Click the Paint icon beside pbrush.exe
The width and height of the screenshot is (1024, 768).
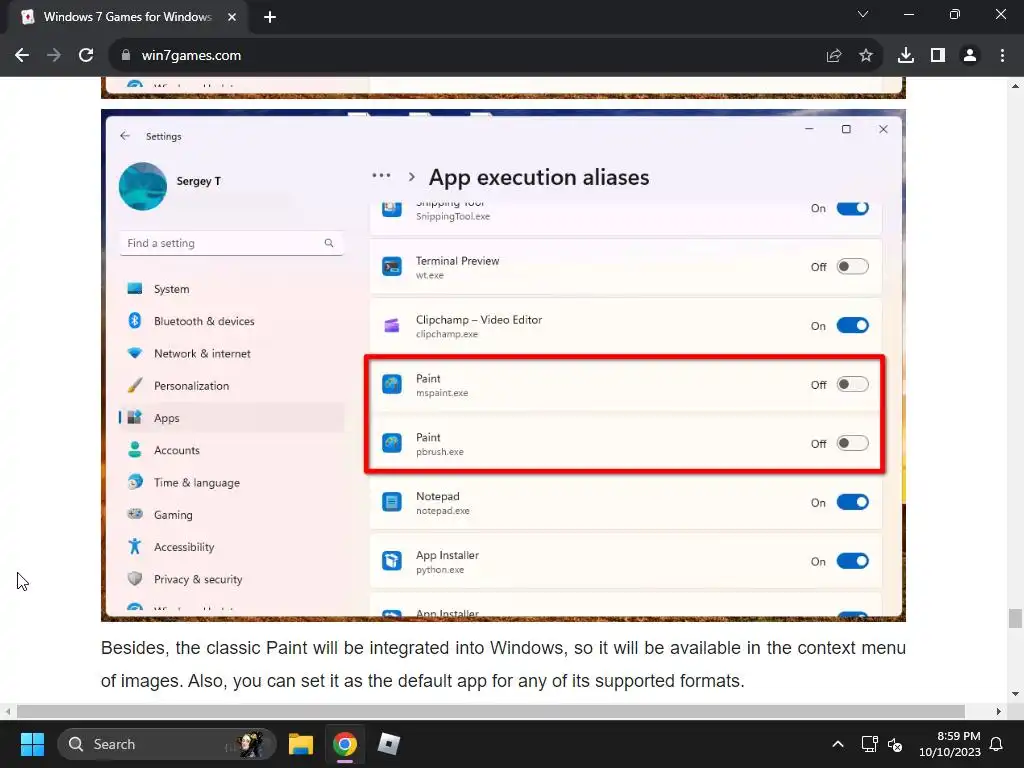click(392, 443)
